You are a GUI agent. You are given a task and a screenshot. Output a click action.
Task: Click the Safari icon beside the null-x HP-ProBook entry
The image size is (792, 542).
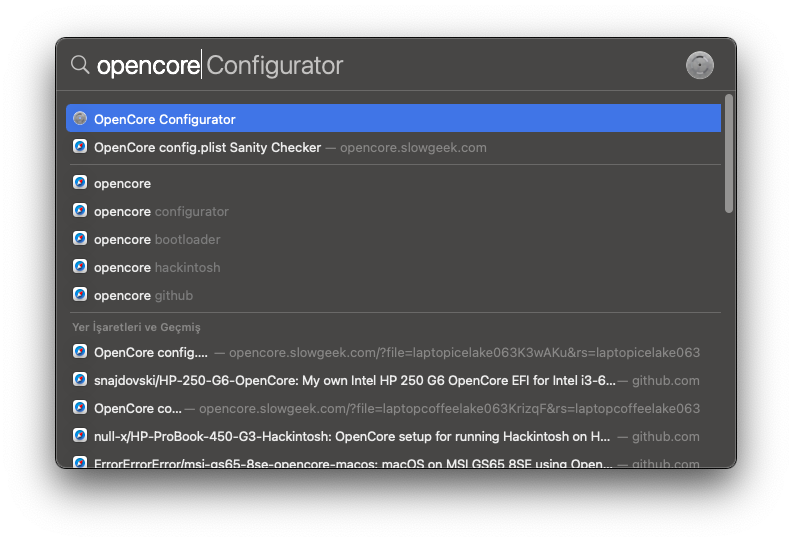[x=80, y=435]
